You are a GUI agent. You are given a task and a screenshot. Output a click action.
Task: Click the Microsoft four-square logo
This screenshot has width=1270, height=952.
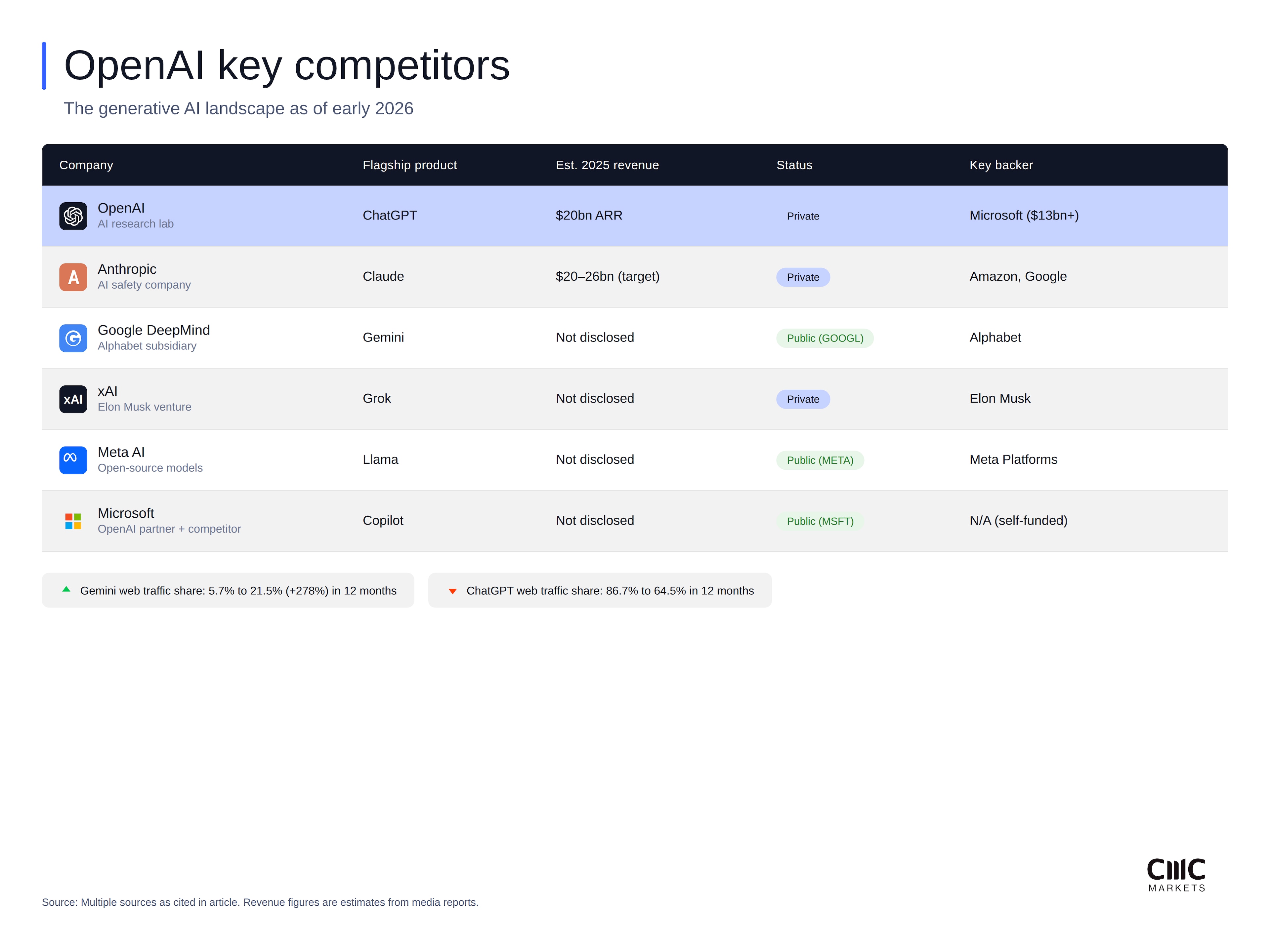click(73, 521)
